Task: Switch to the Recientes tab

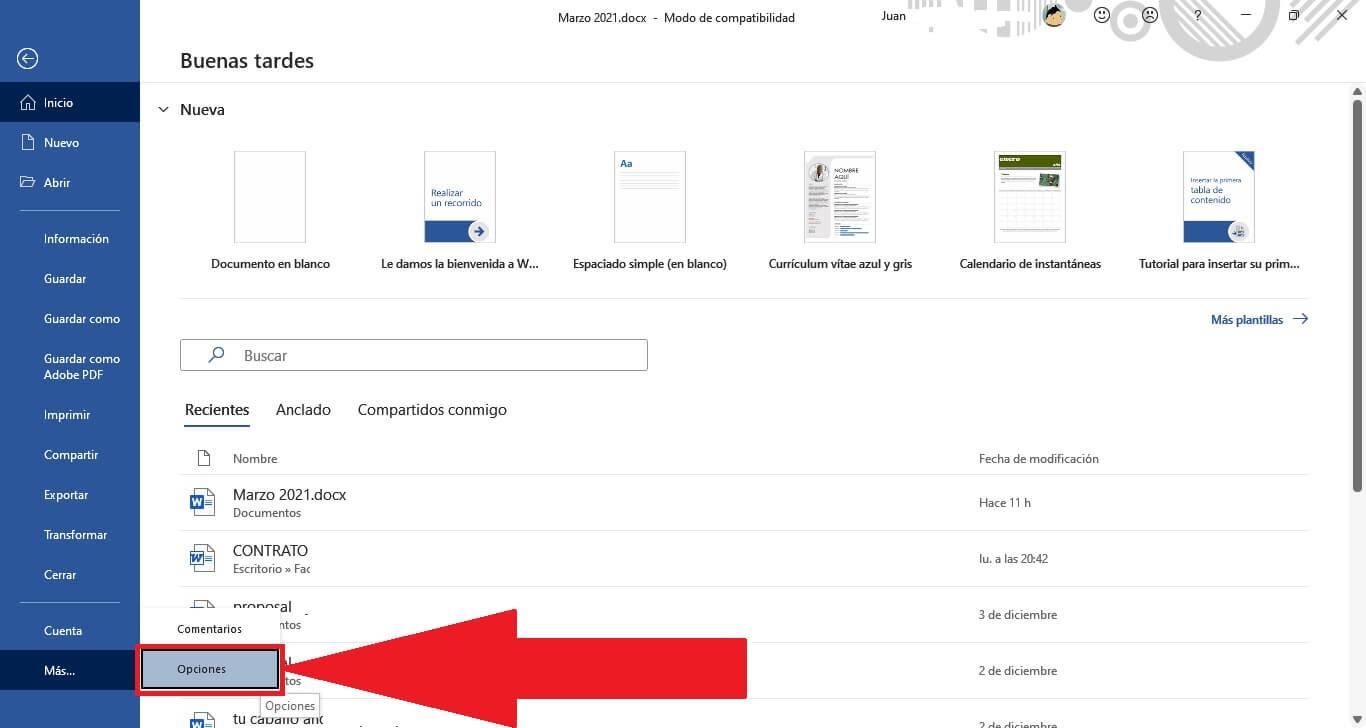Action: [217, 410]
